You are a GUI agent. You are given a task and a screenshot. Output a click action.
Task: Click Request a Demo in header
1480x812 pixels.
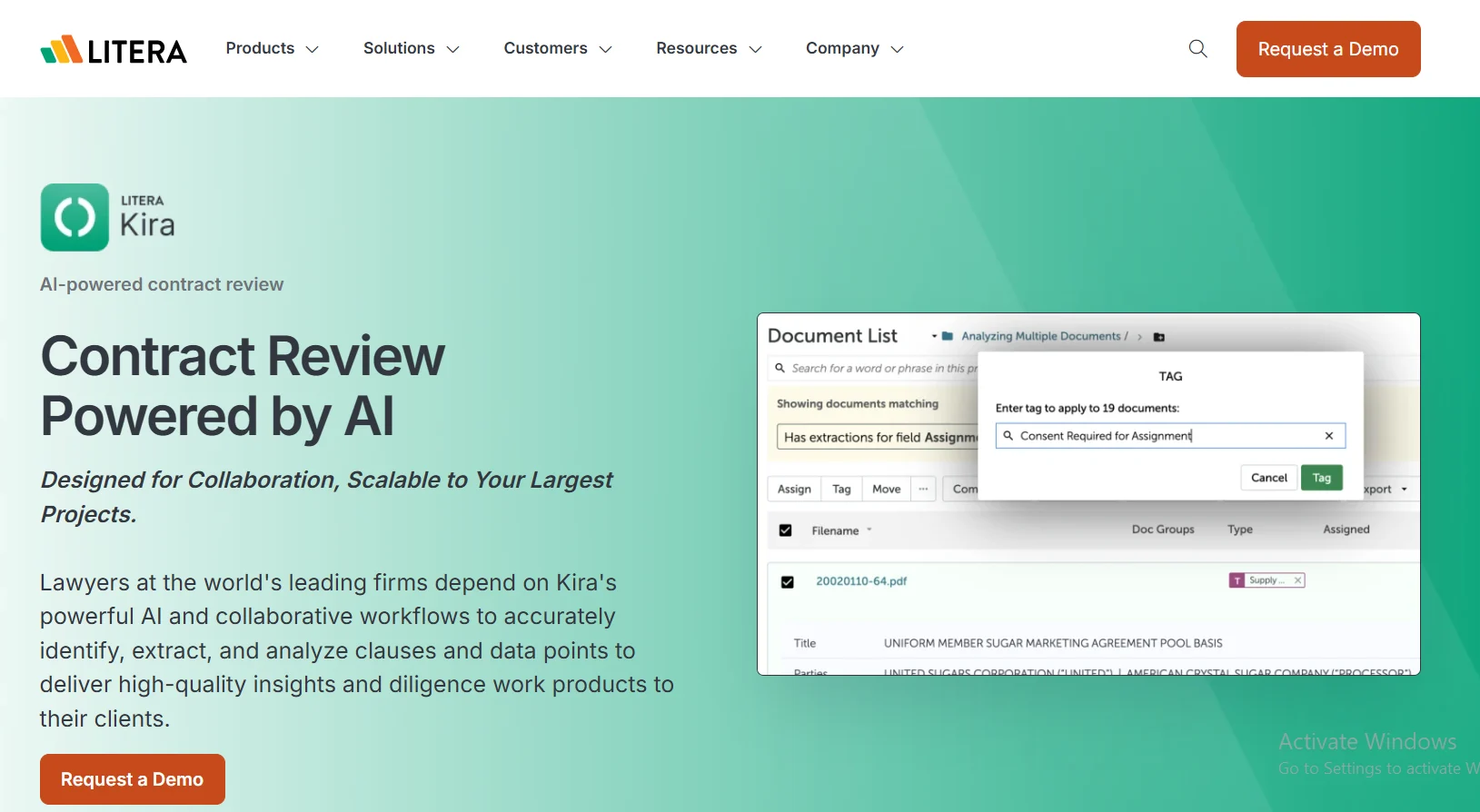[1328, 49]
